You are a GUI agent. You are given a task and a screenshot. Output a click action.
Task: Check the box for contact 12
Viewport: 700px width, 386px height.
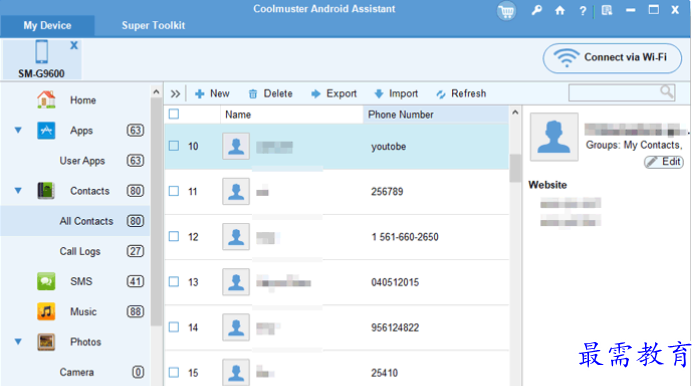coord(174,237)
